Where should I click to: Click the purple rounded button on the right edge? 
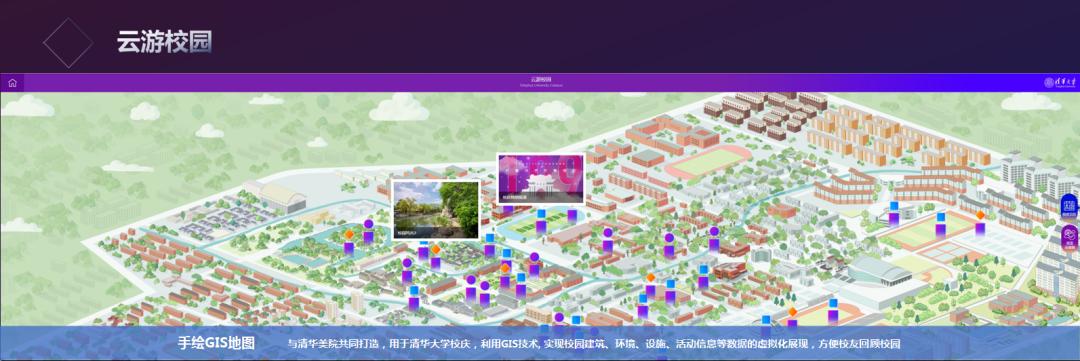click(1070, 238)
